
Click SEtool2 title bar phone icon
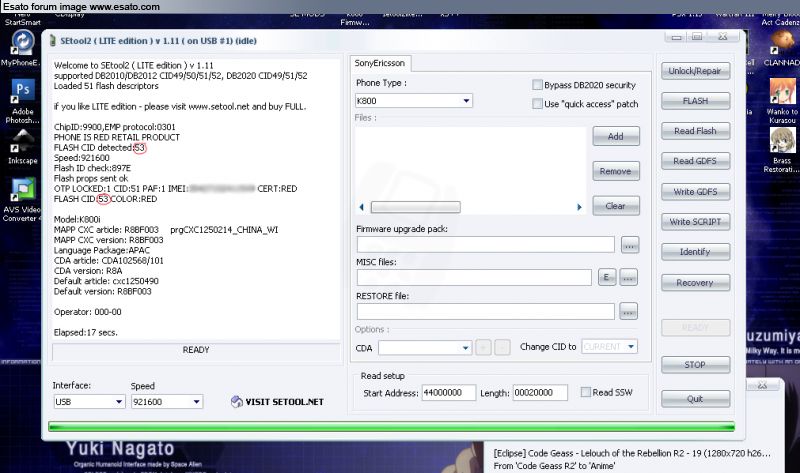click(x=53, y=41)
